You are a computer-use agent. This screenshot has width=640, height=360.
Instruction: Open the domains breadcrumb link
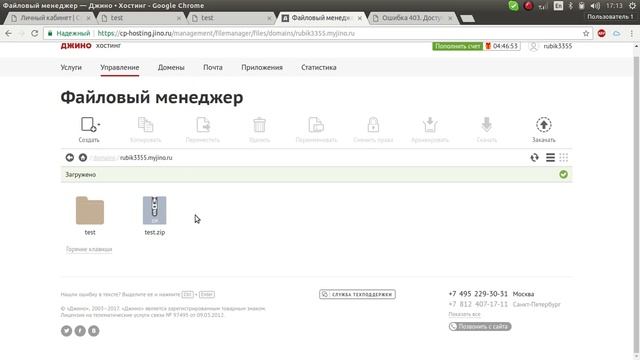[104, 158]
